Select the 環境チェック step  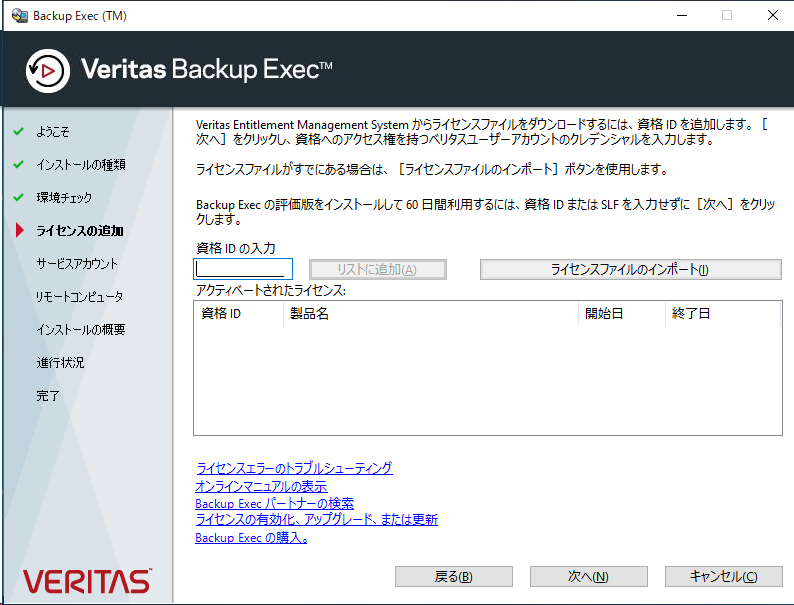pos(64,197)
